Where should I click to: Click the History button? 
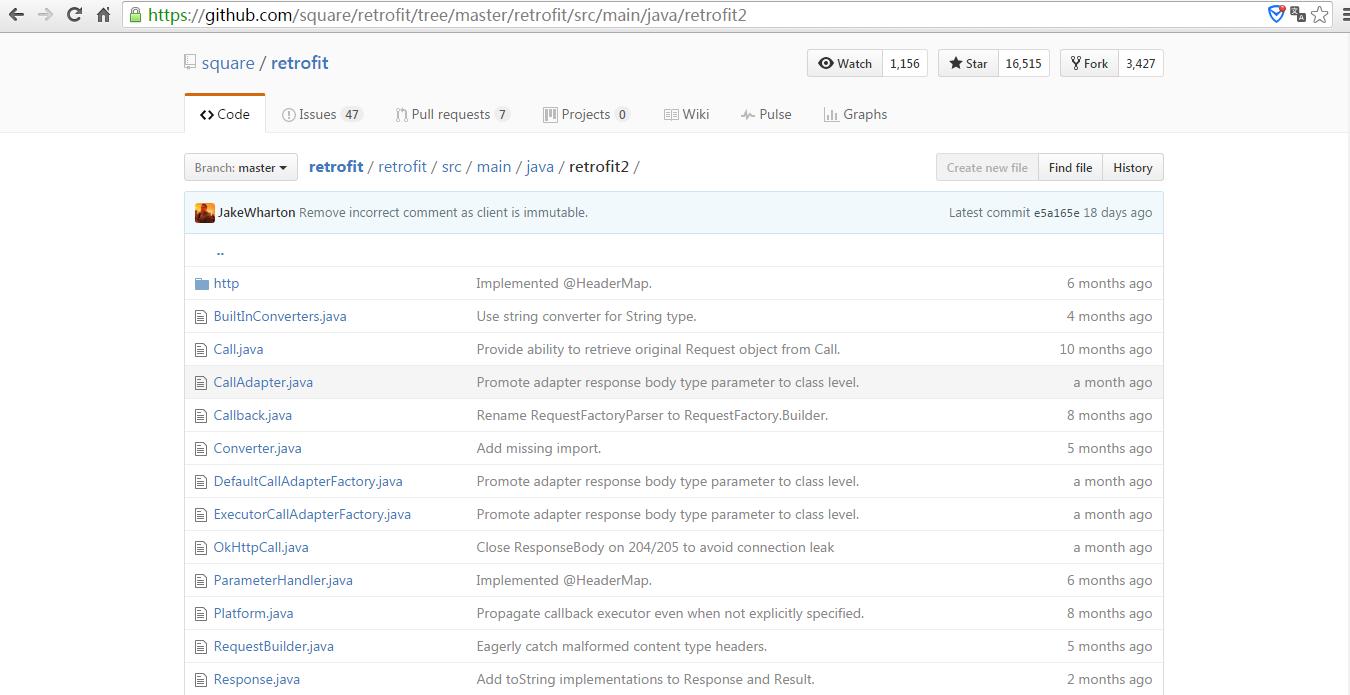click(x=1133, y=168)
